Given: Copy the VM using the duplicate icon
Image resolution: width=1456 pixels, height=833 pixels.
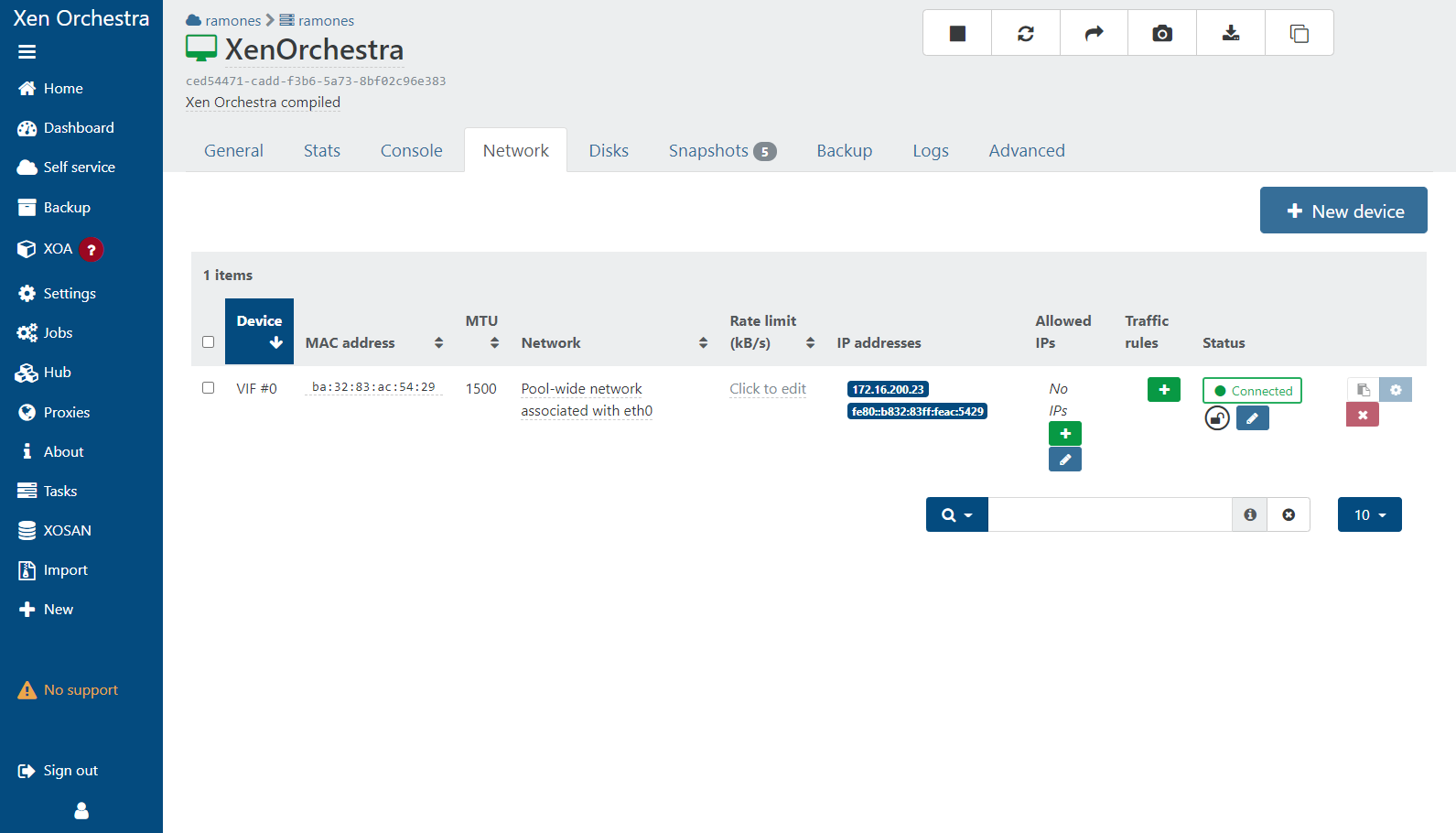Looking at the screenshot, I should click(x=1300, y=33).
